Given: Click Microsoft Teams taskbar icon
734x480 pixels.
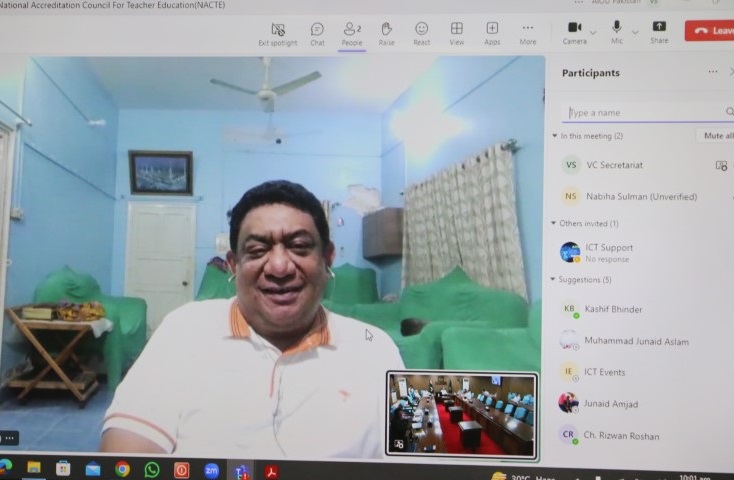Looking at the screenshot, I should tap(242, 472).
